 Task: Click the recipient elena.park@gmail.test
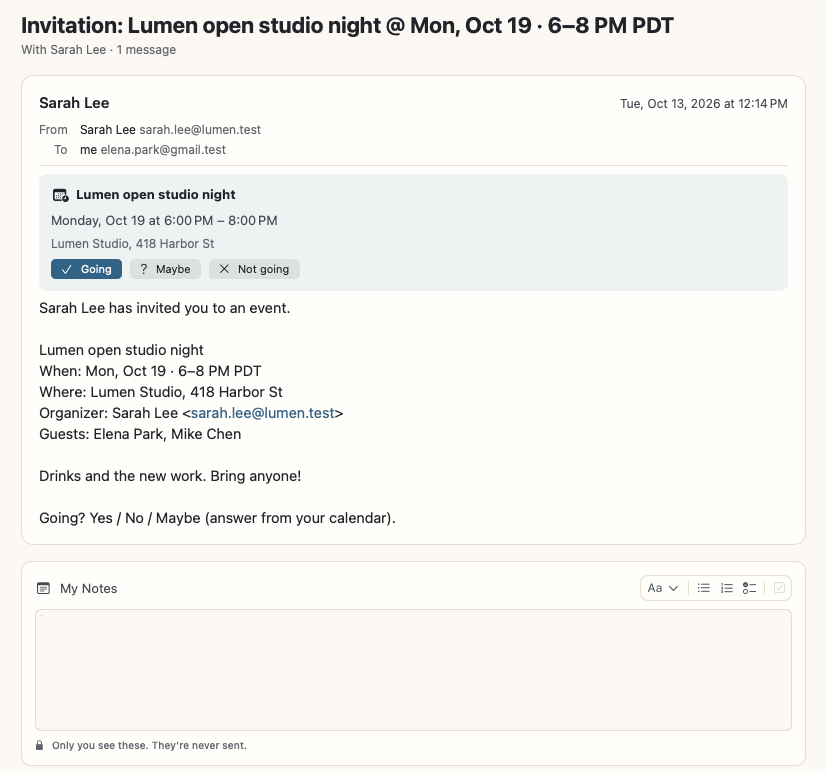click(163, 150)
